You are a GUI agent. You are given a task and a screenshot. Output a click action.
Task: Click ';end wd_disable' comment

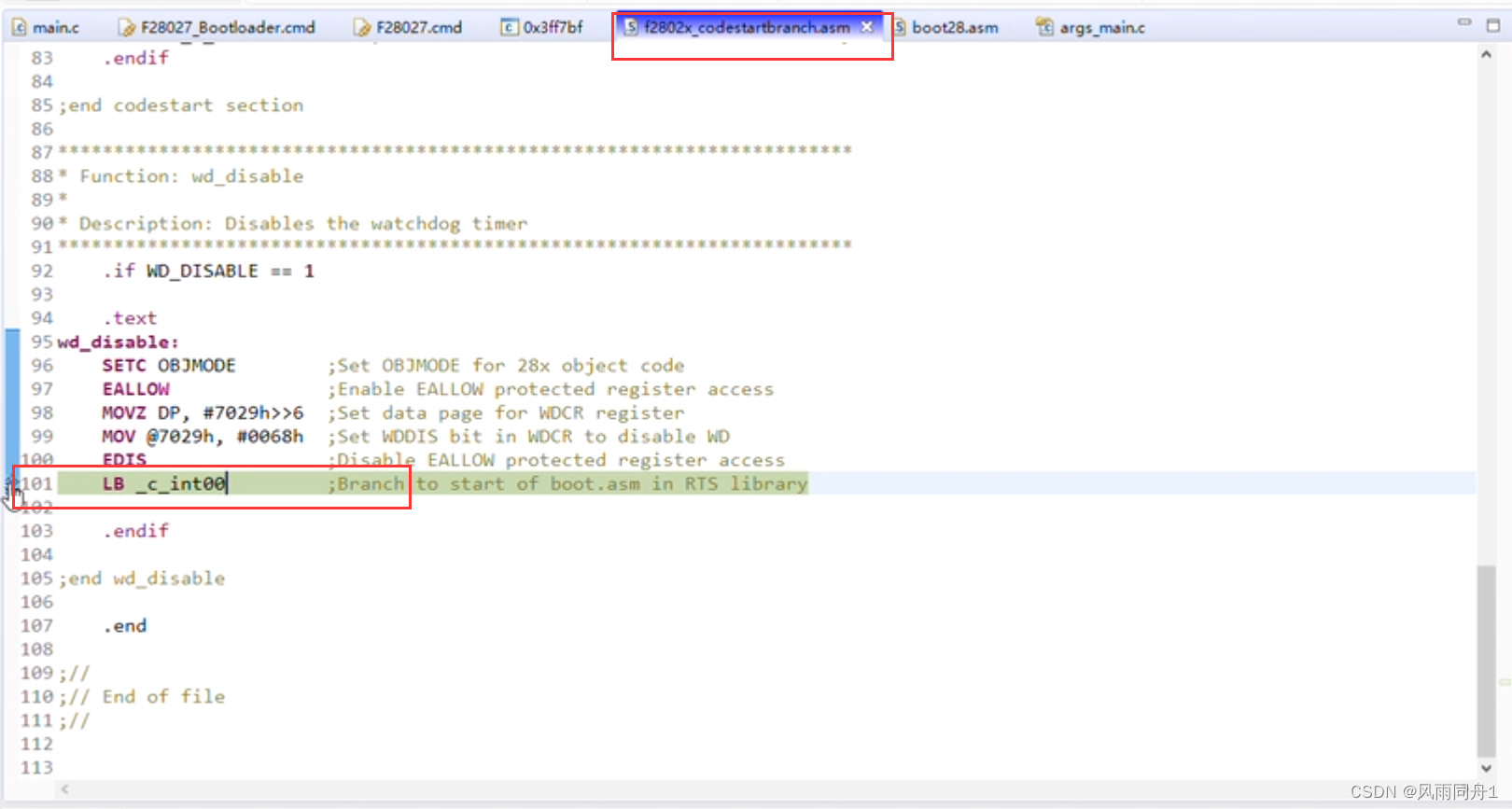142,579
